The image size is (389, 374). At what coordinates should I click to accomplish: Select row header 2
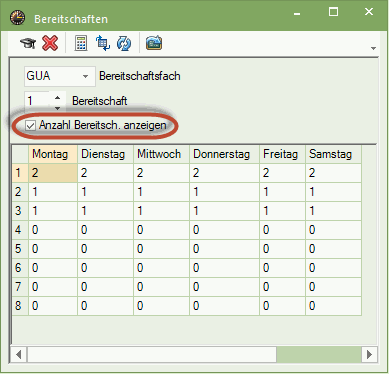coord(20,192)
